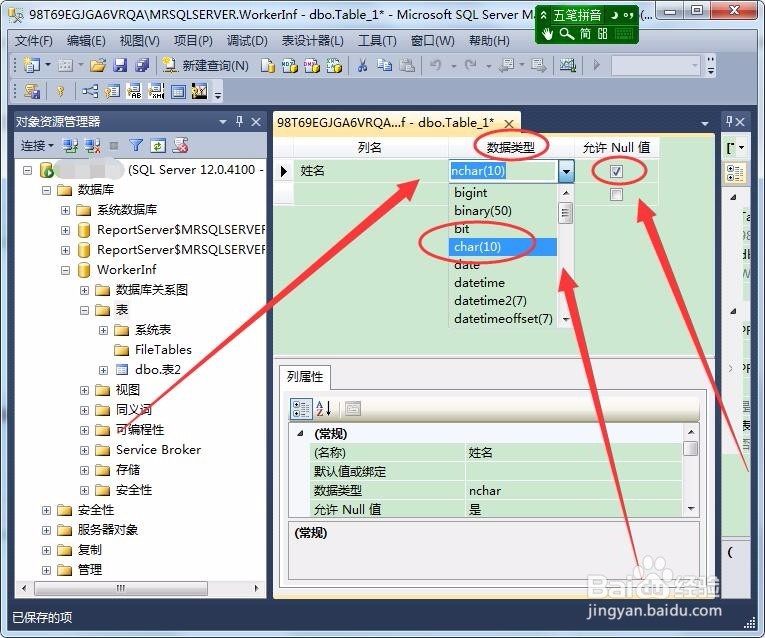
Task: Click the Refresh icon in Object Explorer
Action: 158,145
